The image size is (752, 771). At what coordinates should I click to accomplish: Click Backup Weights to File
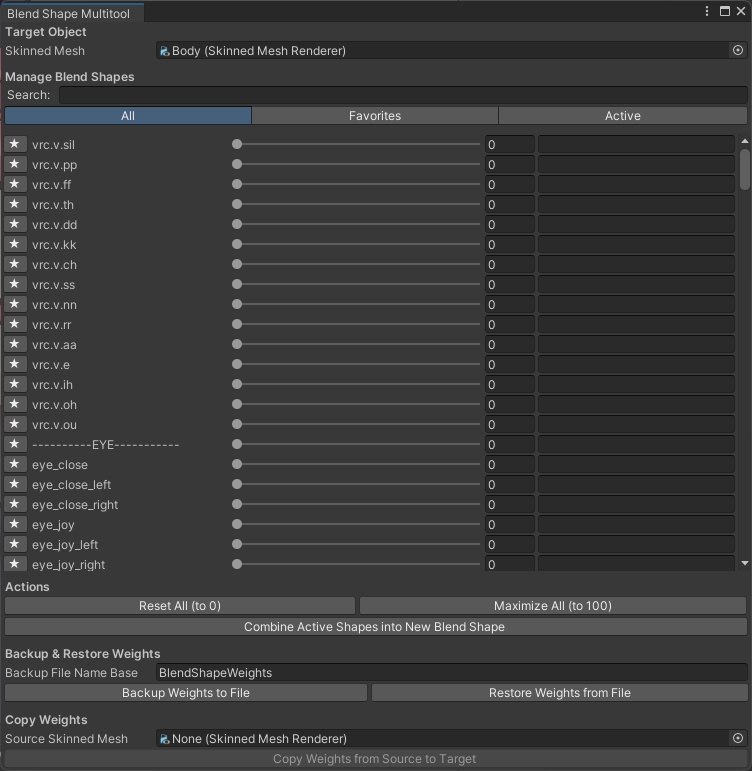186,692
